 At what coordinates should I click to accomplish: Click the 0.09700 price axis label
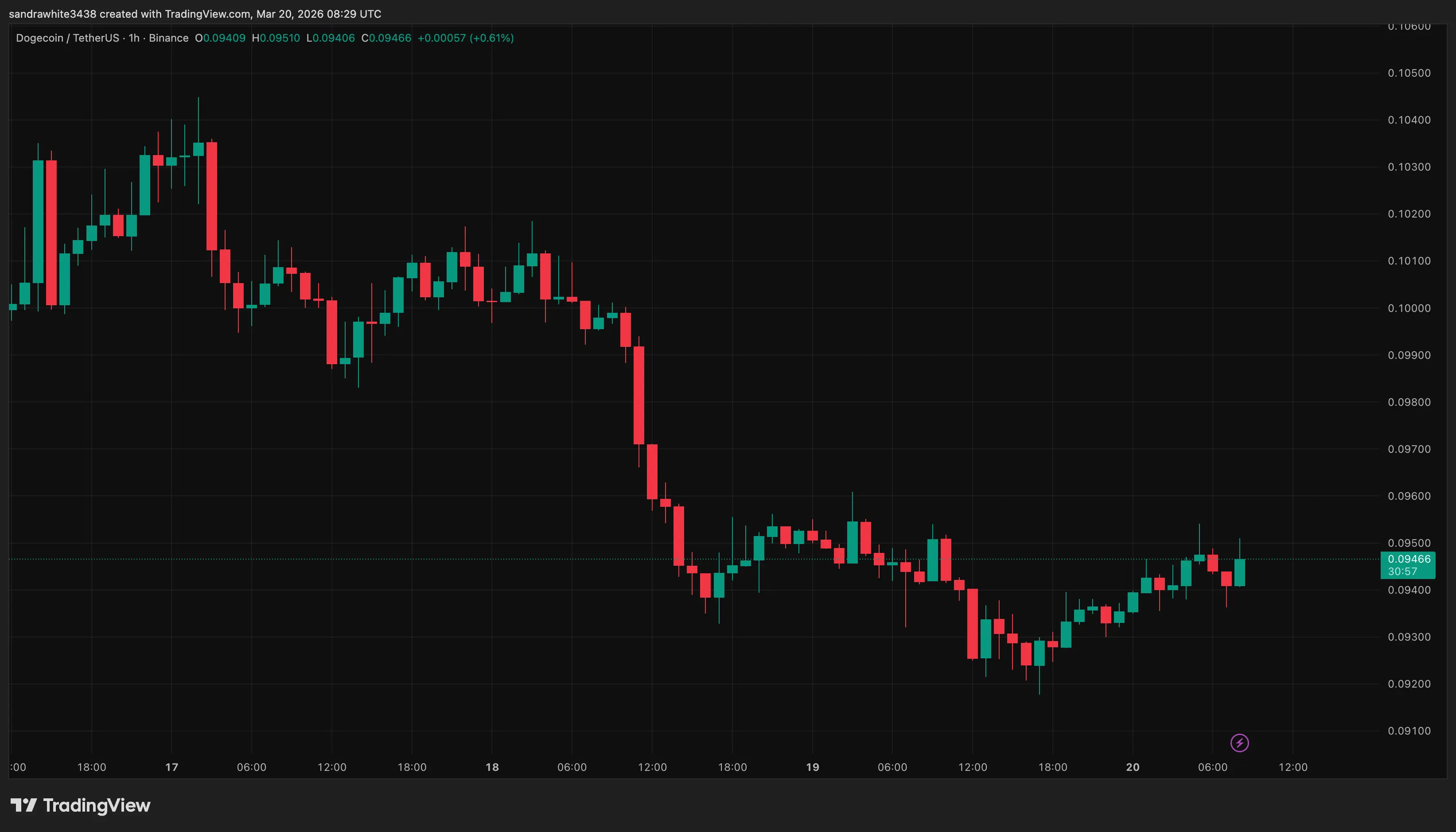coord(1409,449)
